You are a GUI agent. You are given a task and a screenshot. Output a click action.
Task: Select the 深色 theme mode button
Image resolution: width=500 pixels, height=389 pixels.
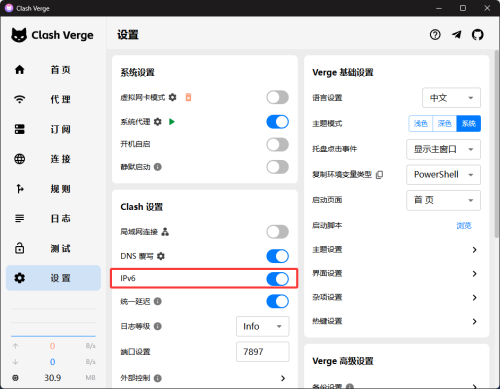444,124
